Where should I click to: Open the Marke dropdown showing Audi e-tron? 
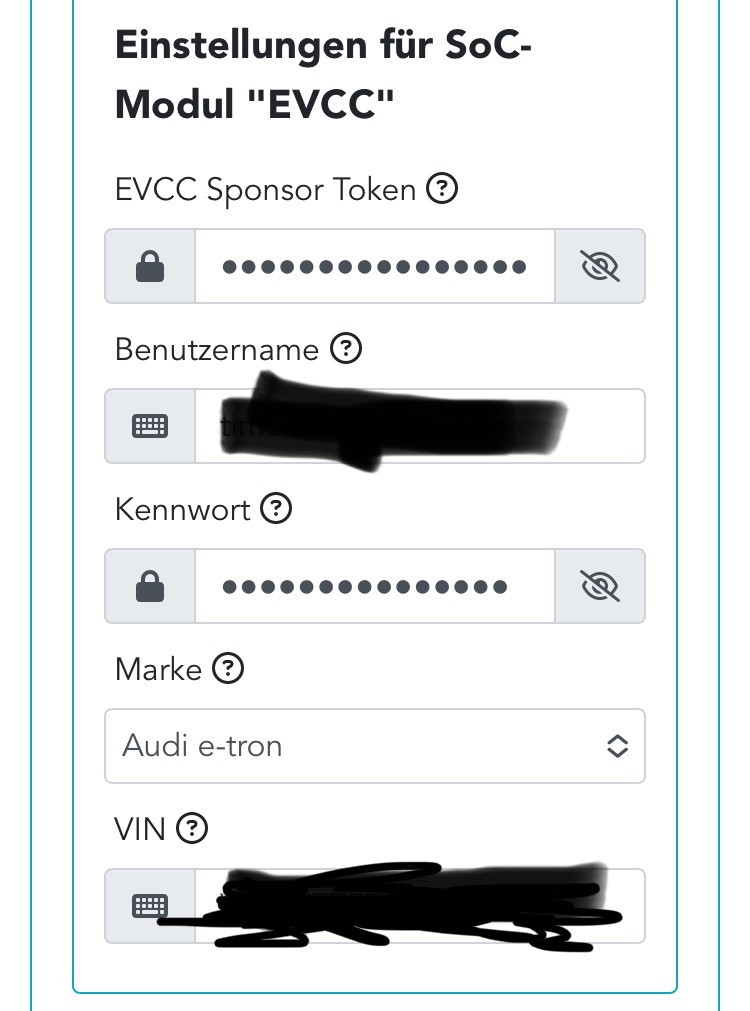point(360,746)
